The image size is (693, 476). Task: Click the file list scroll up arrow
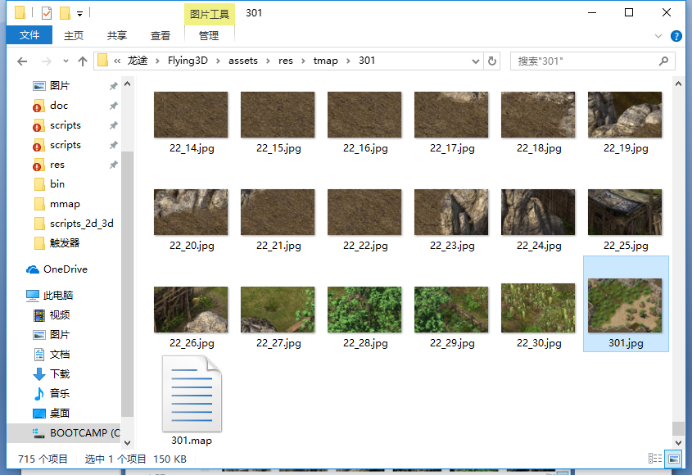678,84
